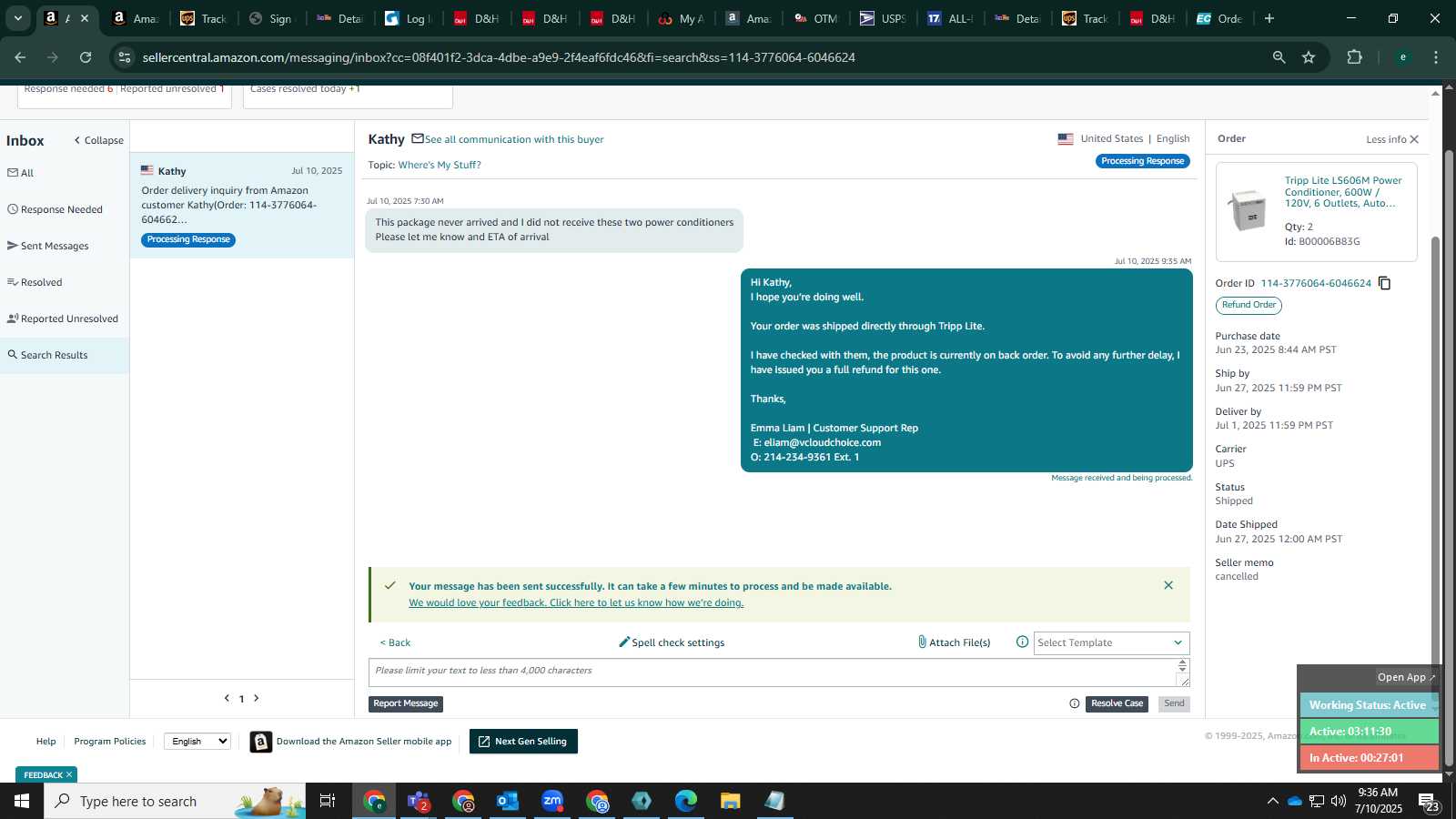
Task: Open tab search dropdown arrow
Action: click(x=17, y=18)
